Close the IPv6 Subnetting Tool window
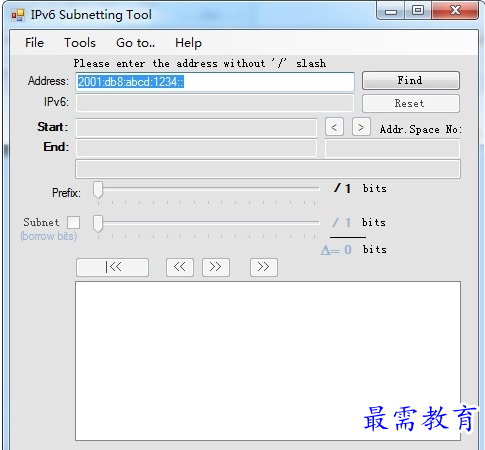485x450 pixels. (455, 11)
